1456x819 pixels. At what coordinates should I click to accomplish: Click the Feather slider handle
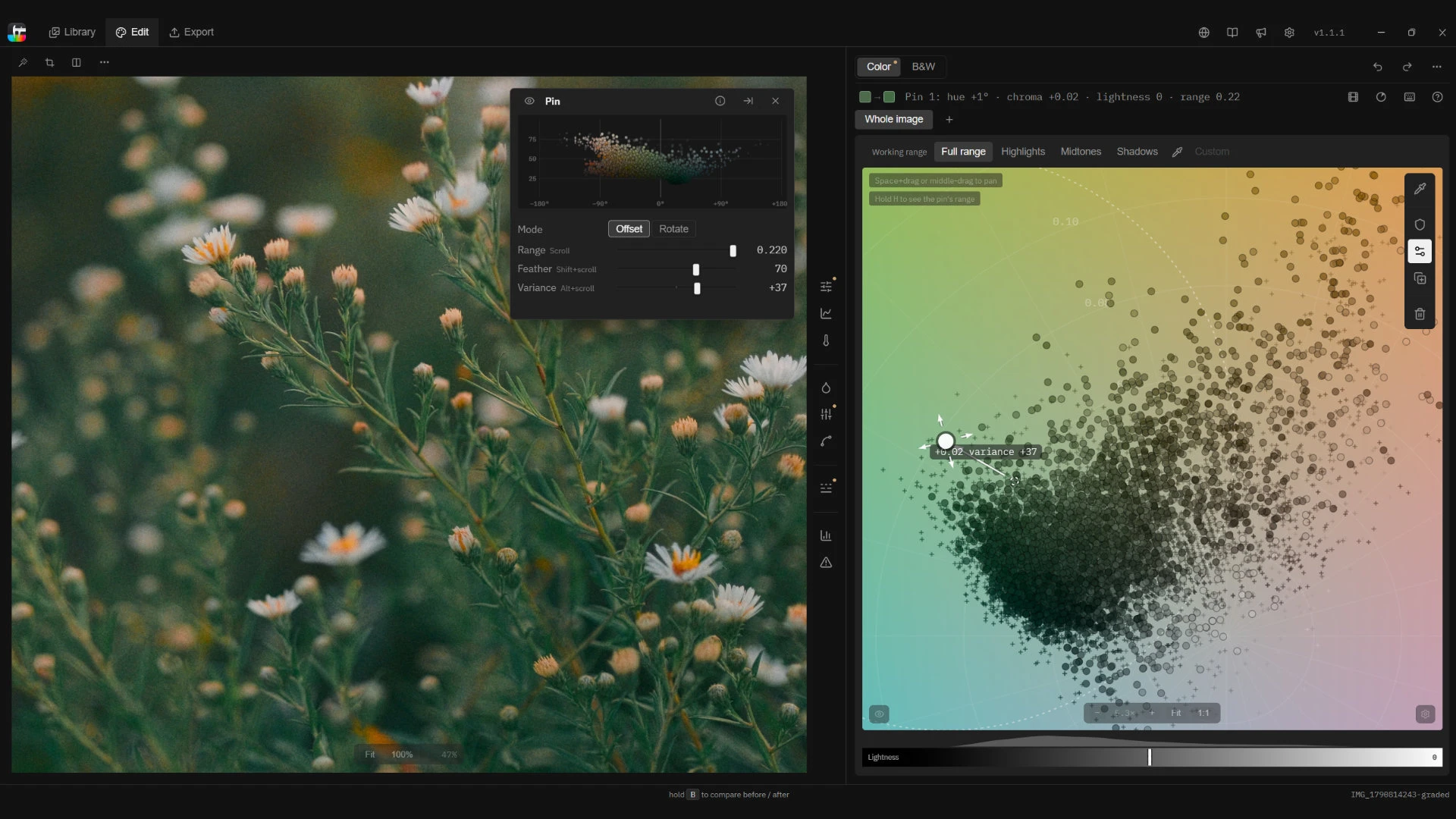click(x=695, y=269)
